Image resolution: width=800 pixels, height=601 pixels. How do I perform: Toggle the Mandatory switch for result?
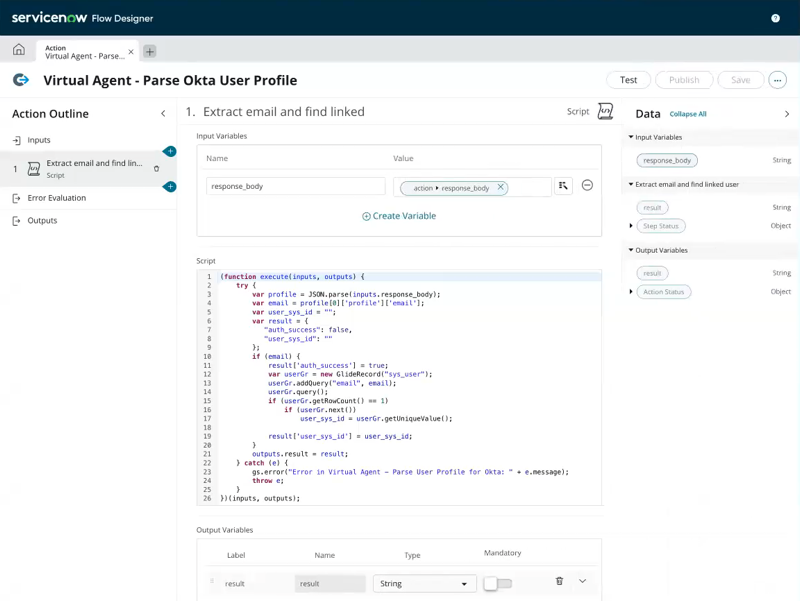pyautogui.click(x=498, y=583)
